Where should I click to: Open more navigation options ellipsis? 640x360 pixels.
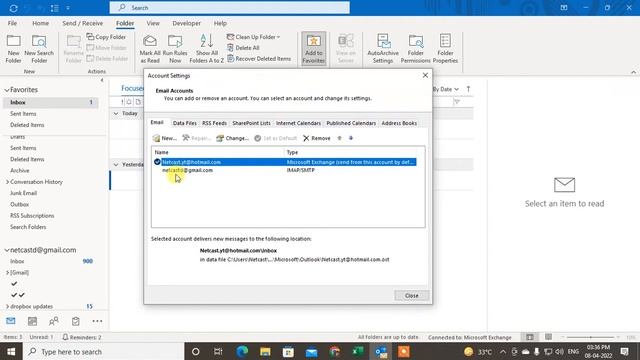click(97, 321)
